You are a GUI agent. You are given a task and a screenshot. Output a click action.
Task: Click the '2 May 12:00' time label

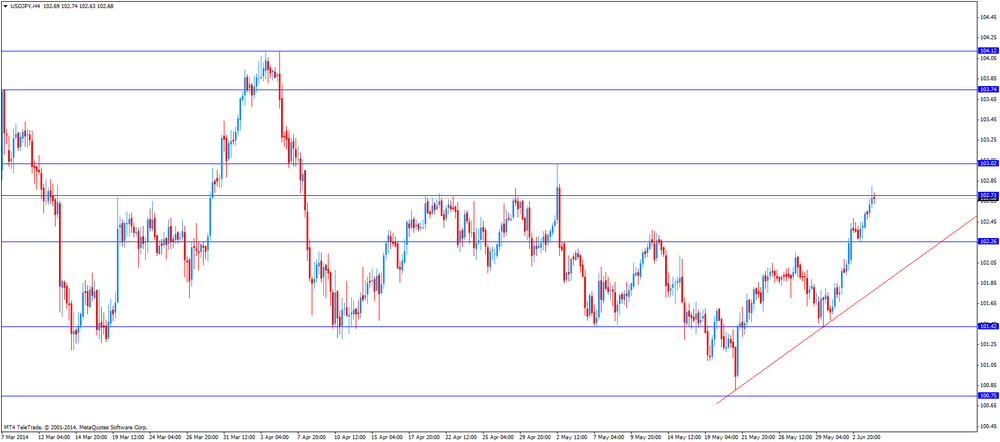pyautogui.click(x=571, y=438)
